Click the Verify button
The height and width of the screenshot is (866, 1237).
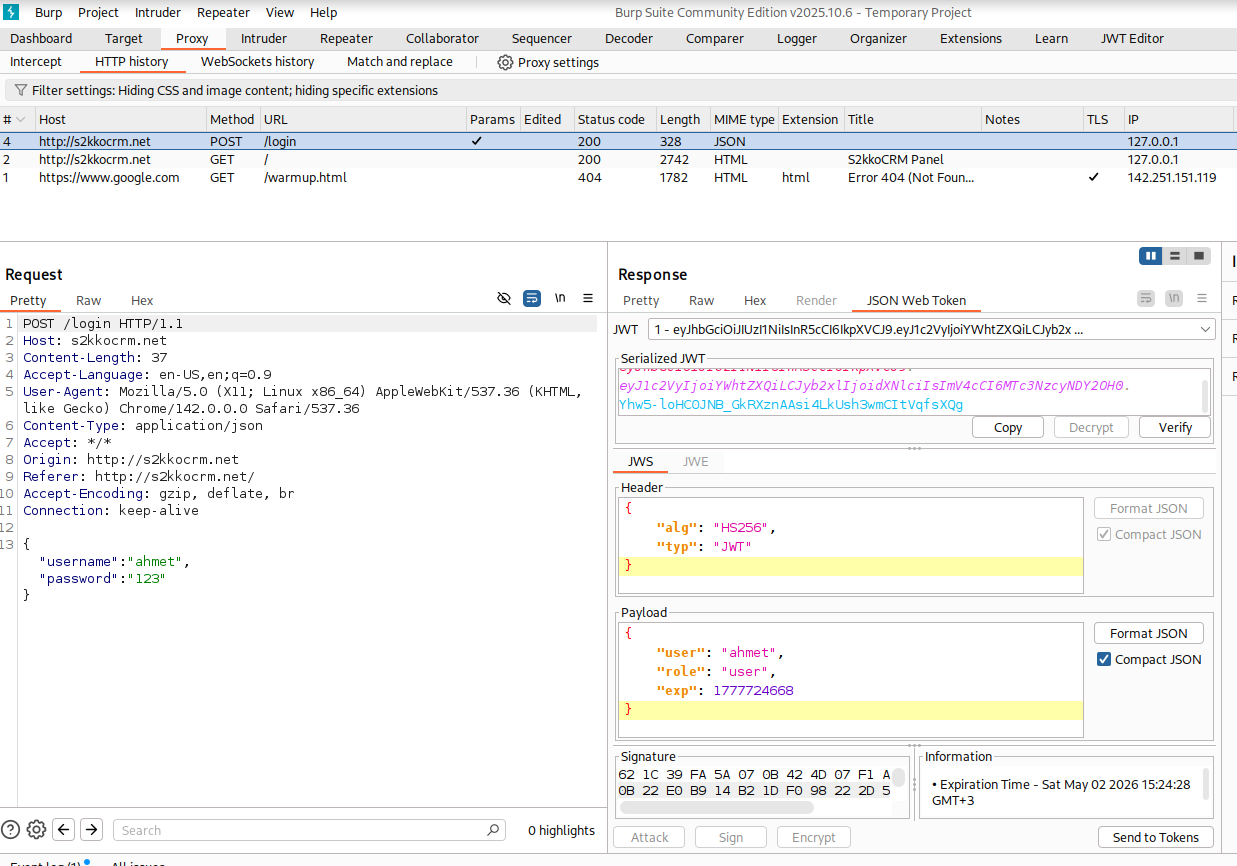pos(1175,427)
